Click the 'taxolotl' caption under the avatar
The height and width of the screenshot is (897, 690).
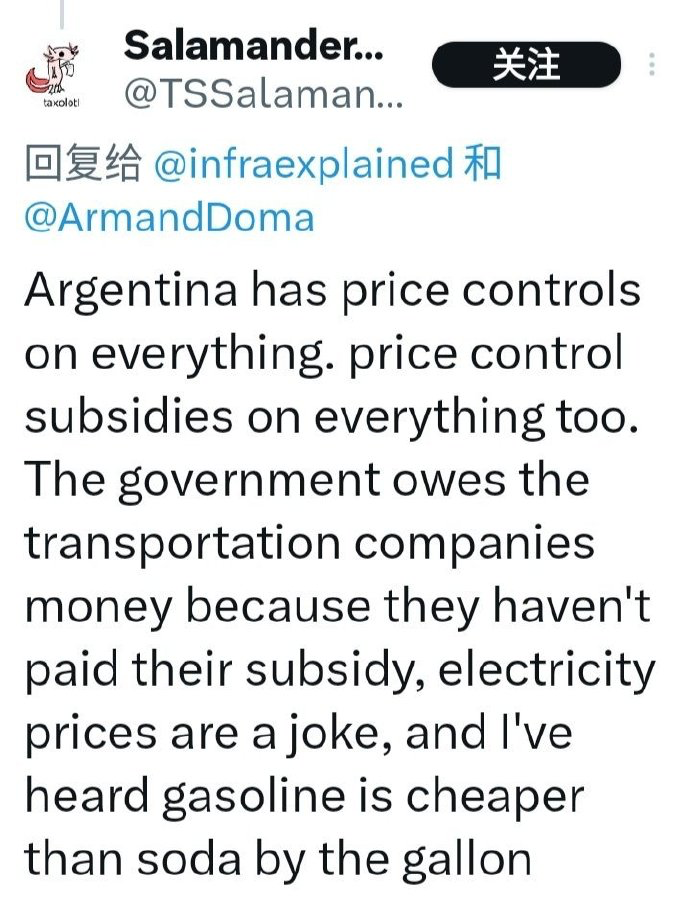tap(62, 102)
